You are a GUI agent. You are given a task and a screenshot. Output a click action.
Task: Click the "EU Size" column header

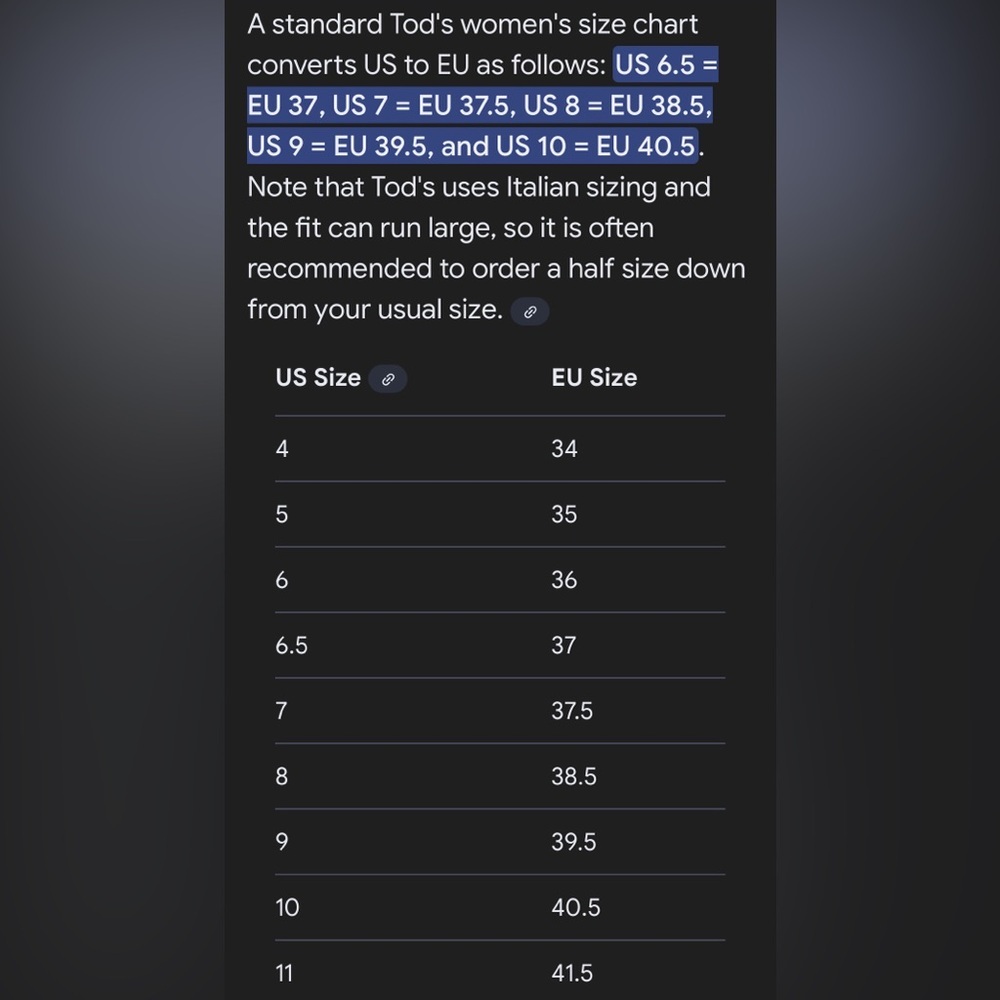pyautogui.click(x=594, y=378)
